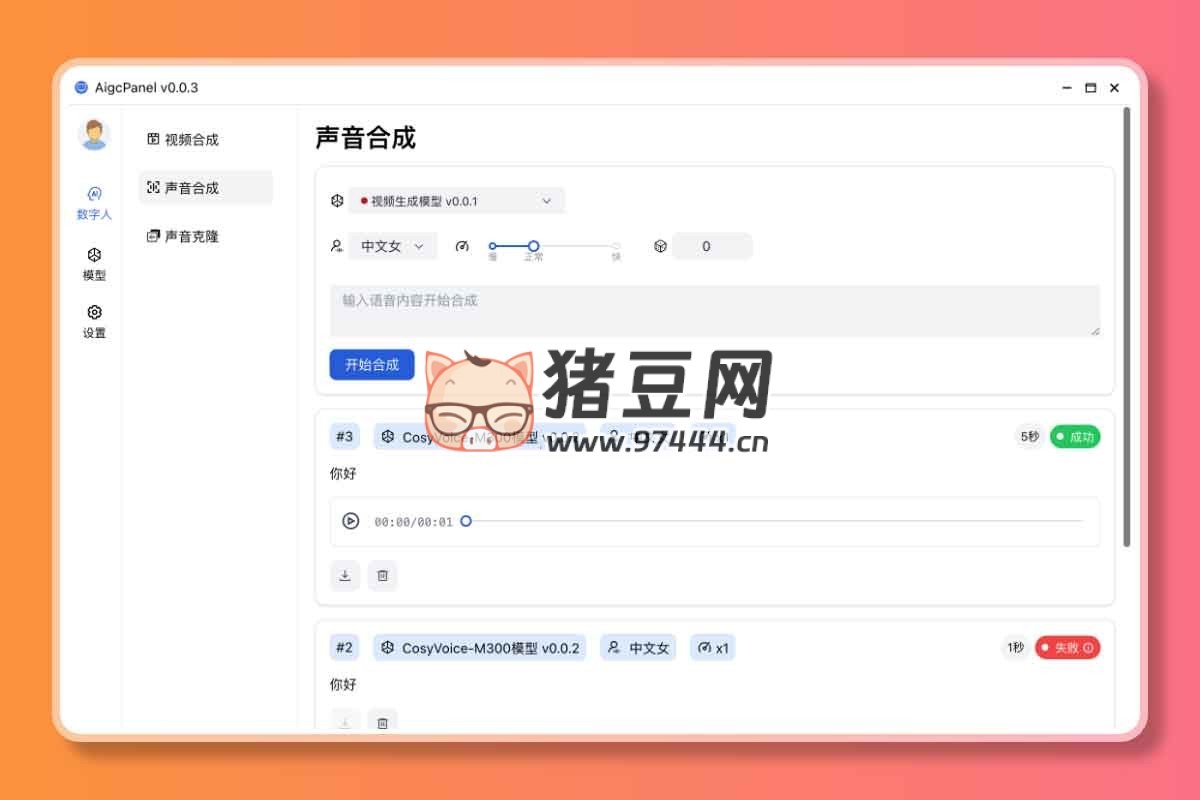Delete the #3 synthesis result
Viewport: 1200px width, 800px height.
(x=383, y=575)
